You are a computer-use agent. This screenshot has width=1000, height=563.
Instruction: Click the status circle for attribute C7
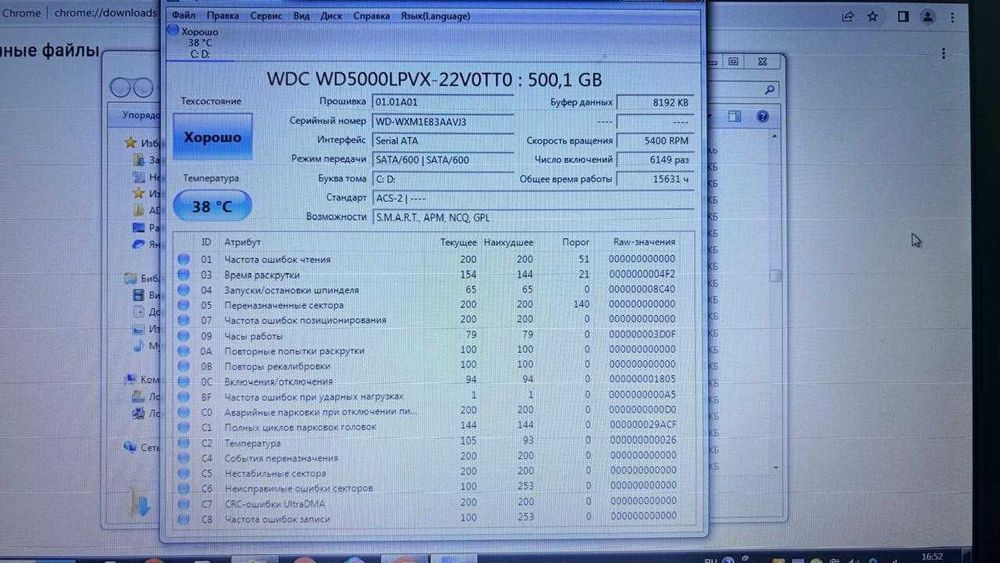184,503
